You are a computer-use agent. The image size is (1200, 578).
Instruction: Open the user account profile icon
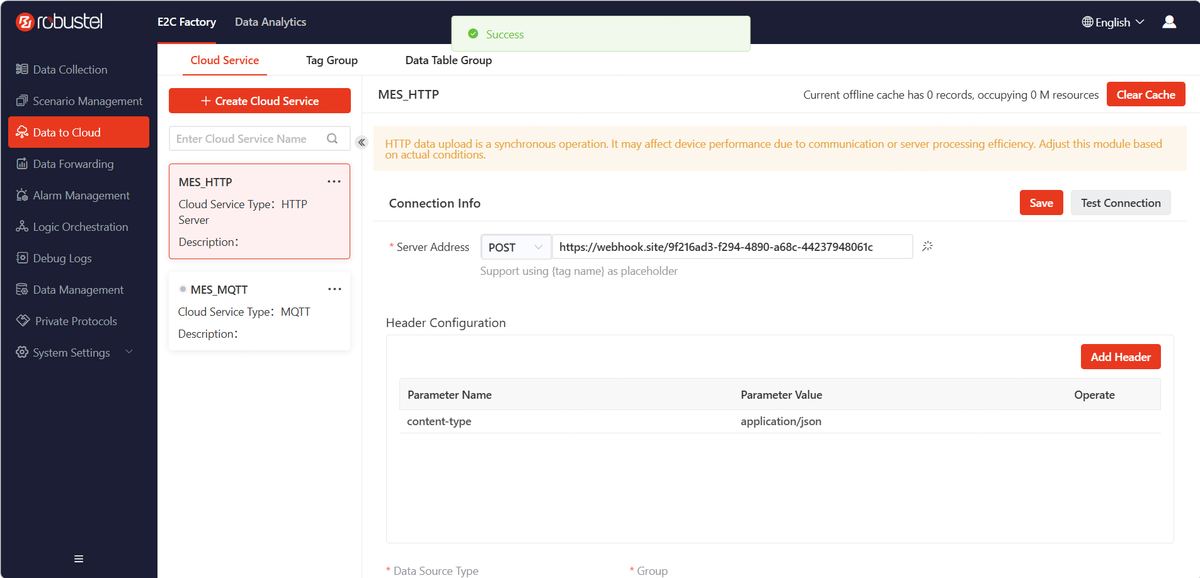point(1169,21)
